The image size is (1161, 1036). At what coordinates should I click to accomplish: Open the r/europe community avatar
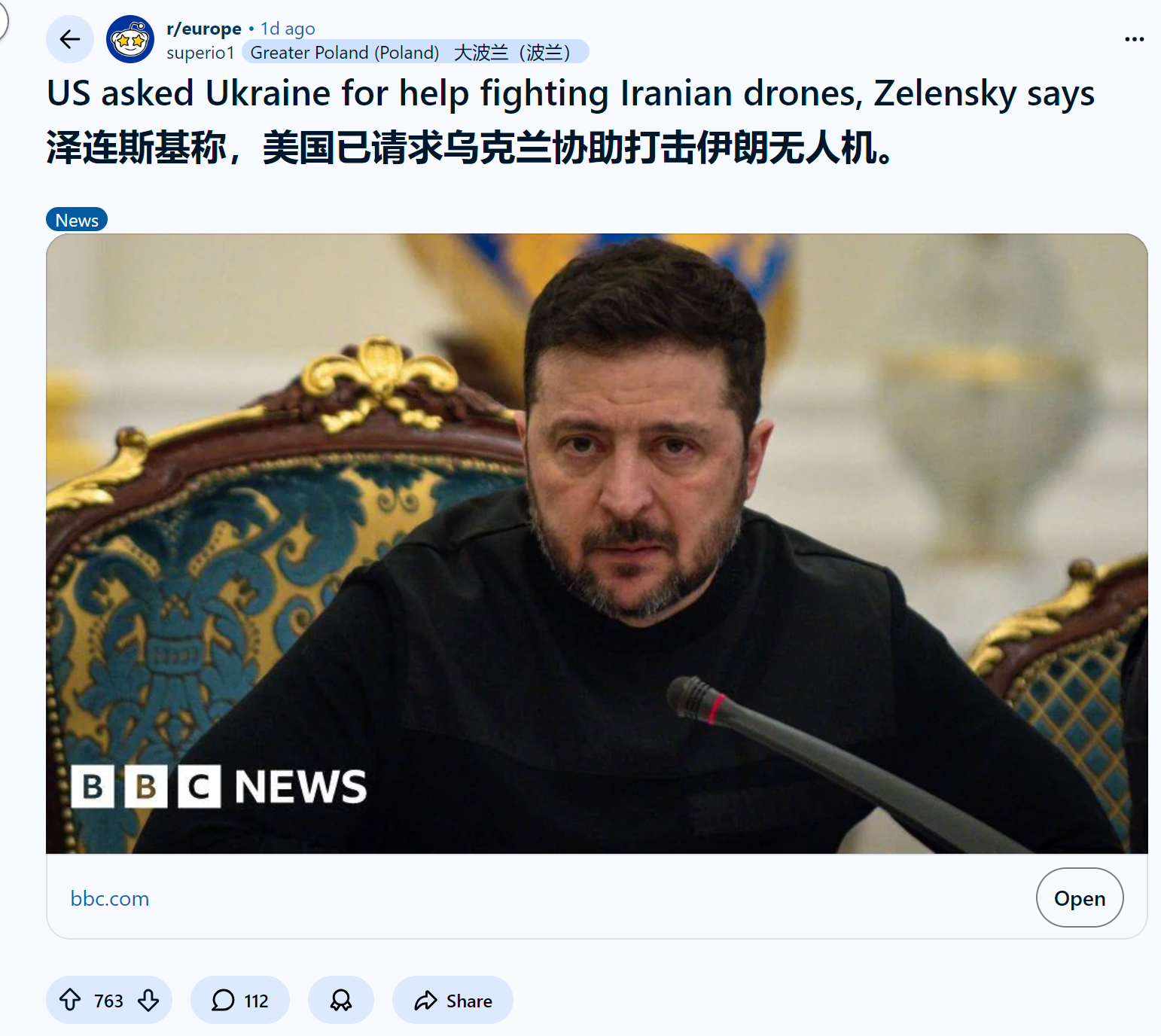coord(130,39)
